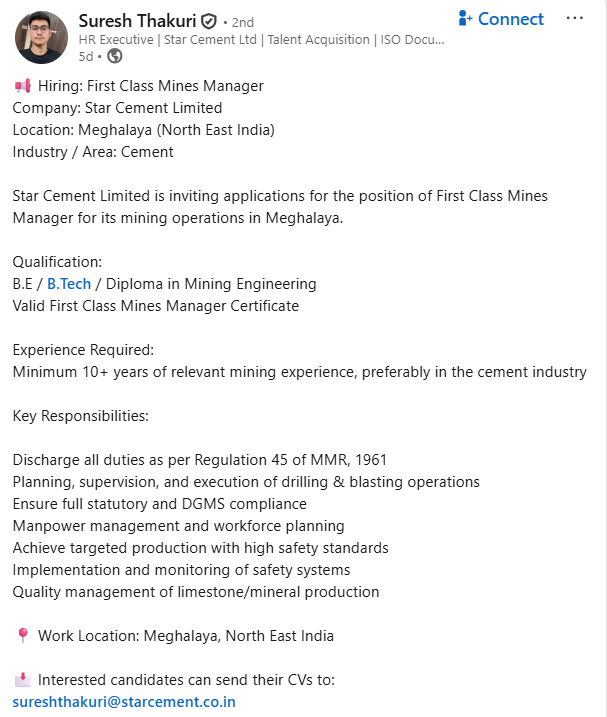The image size is (607, 717).
Task: Open Suresh Thakuri's profile photo
Action: (41, 37)
